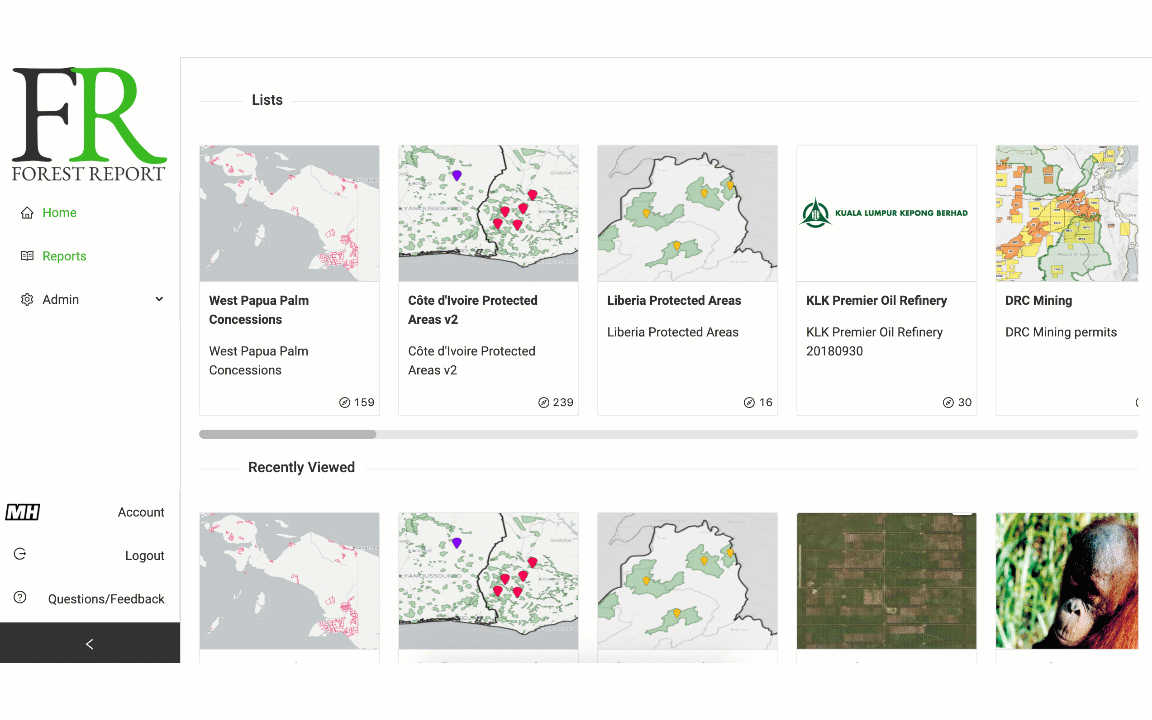
Task: Click the count icon beside 239
Action: [x=544, y=403]
